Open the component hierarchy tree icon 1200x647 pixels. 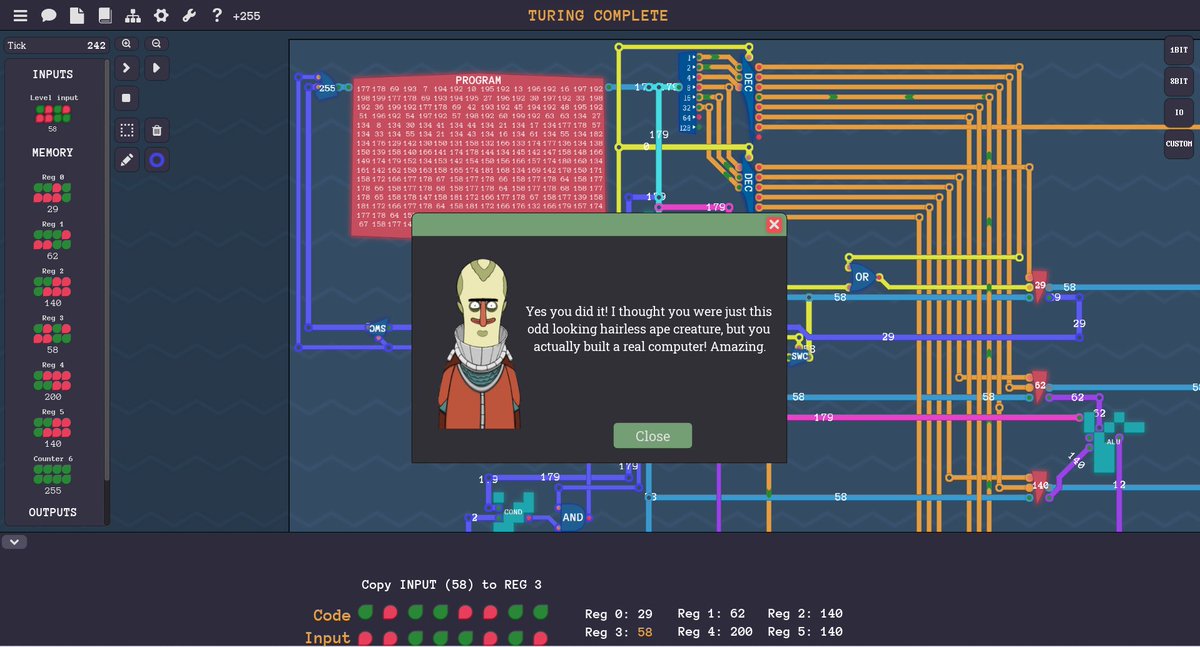pos(133,16)
